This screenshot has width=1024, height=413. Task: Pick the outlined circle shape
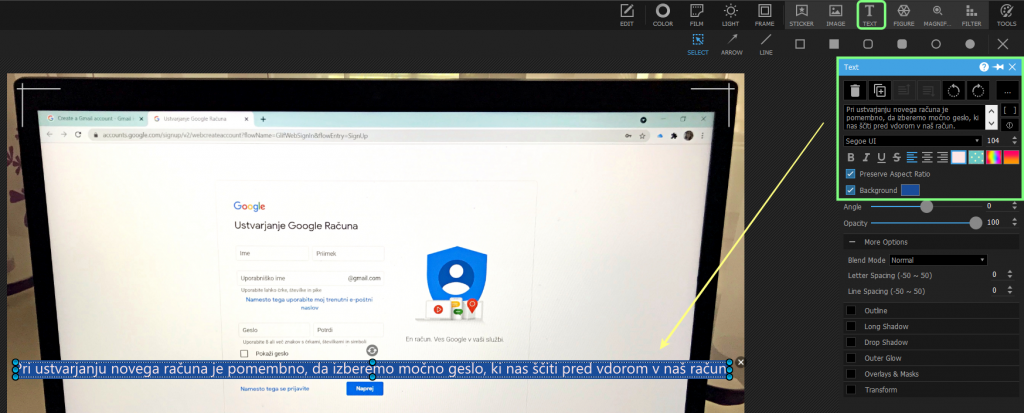pos(936,44)
